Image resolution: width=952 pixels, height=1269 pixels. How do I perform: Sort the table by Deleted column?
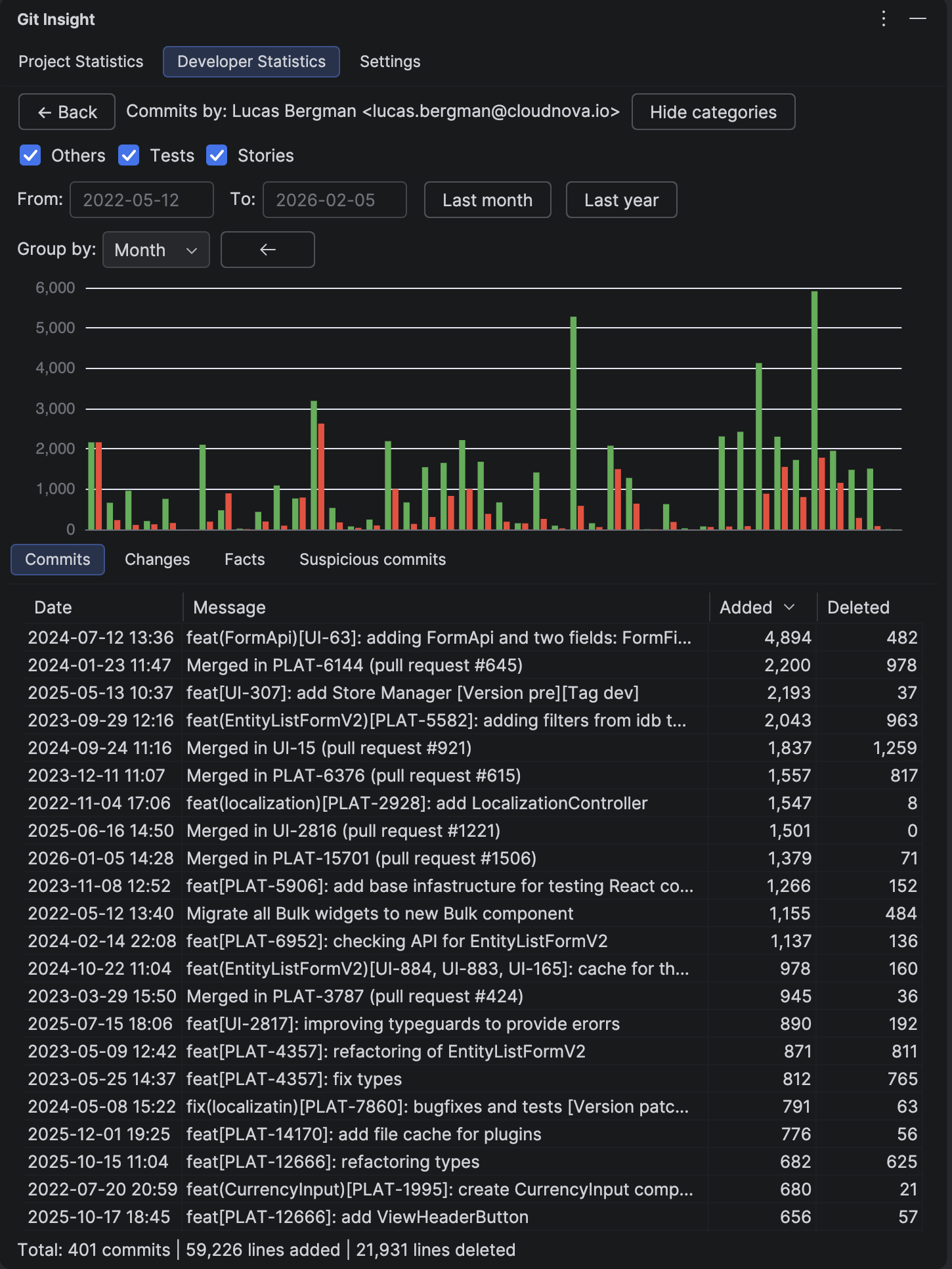857,608
